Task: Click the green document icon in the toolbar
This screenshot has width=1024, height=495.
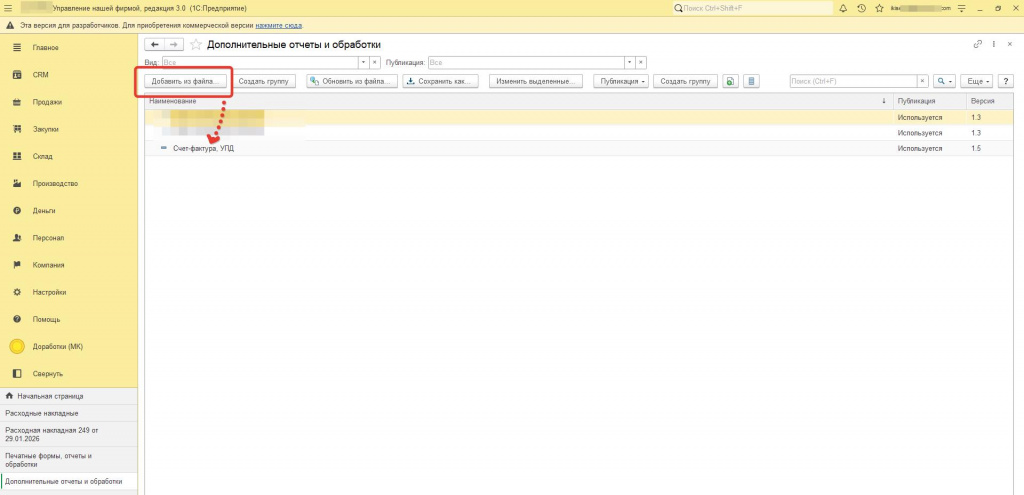Action: pos(730,82)
